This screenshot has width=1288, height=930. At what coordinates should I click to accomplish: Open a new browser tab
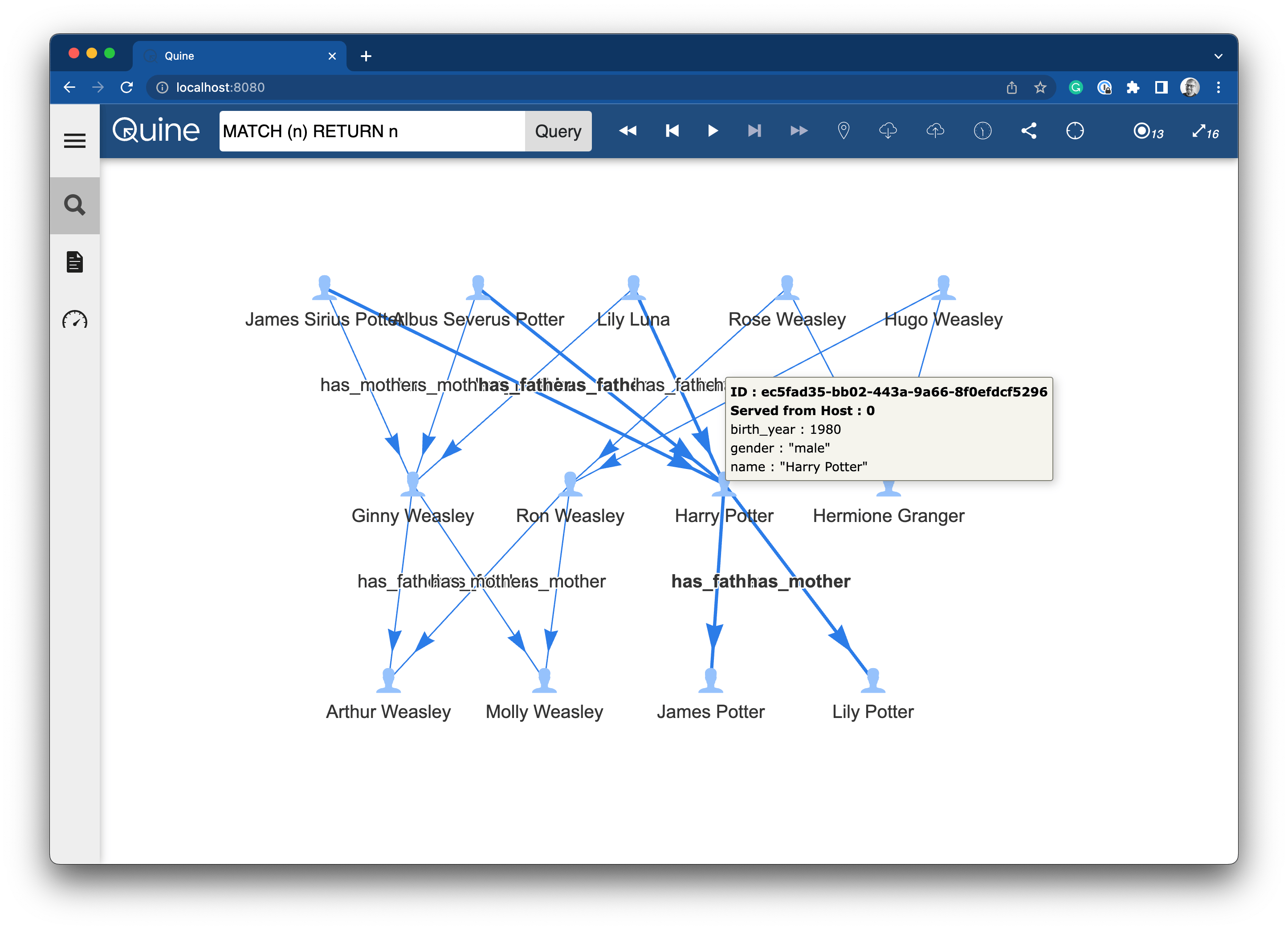pyautogui.click(x=366, y=56)
